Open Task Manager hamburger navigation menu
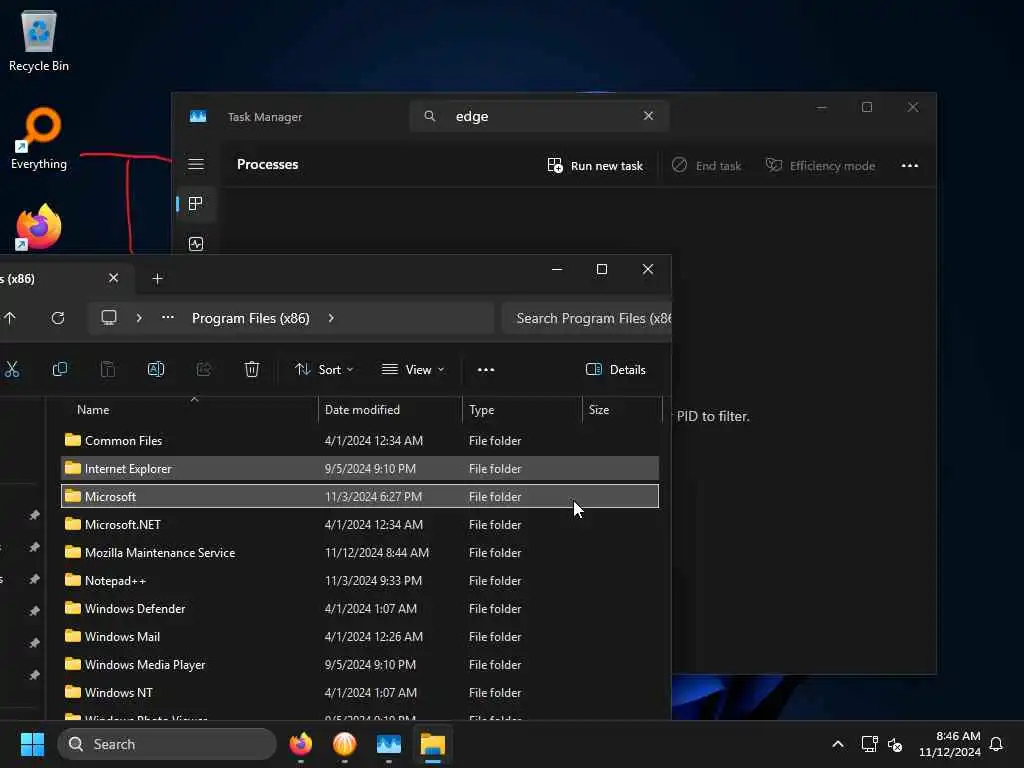The height and width of the screenshot is (768, 1024). (196, 164)
